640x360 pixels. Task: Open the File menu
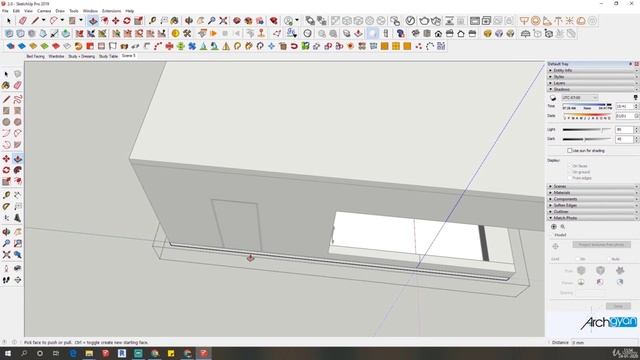point(5,11)
